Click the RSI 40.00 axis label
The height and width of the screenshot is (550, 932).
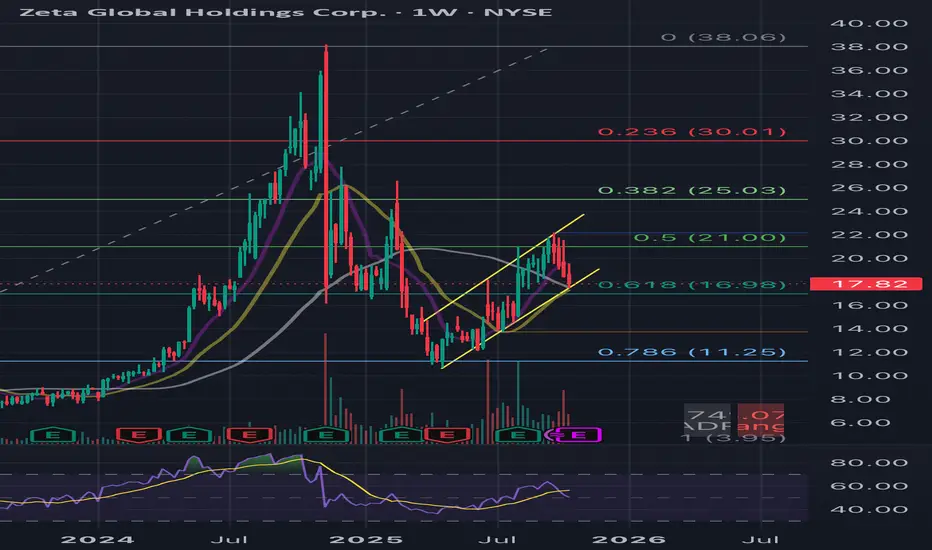[x=869, y=510]
